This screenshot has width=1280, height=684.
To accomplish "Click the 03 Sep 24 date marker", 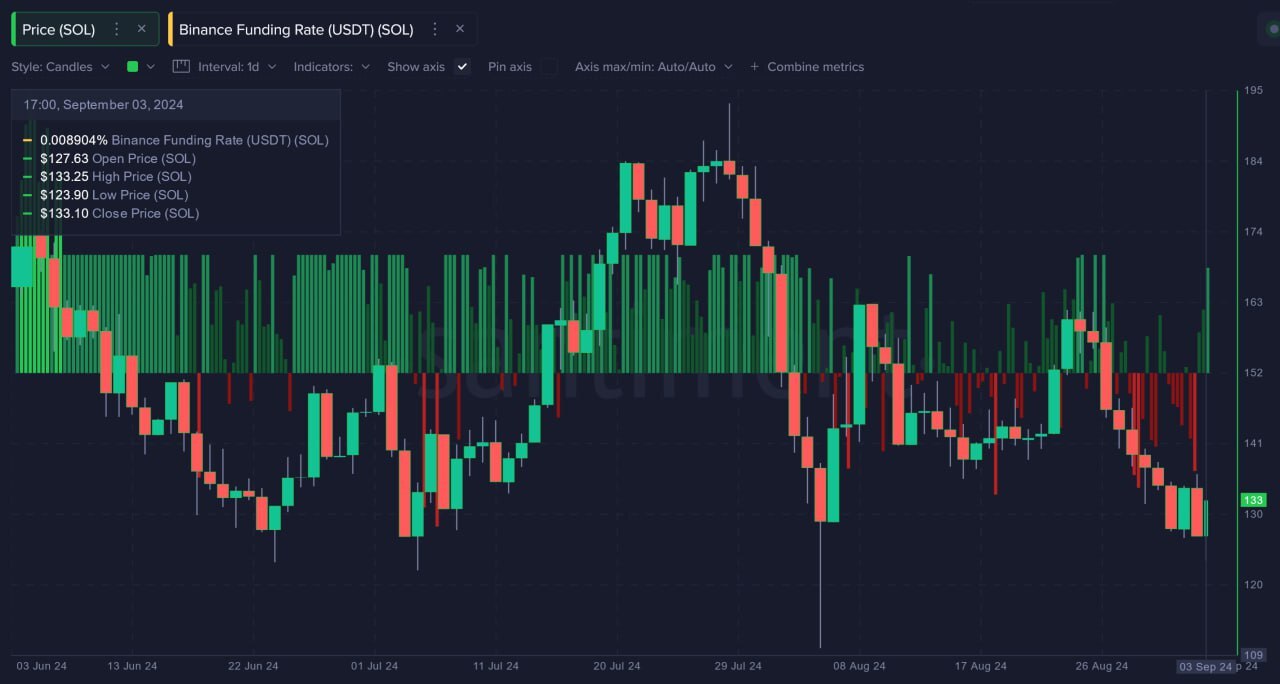I will [1205, 666].
